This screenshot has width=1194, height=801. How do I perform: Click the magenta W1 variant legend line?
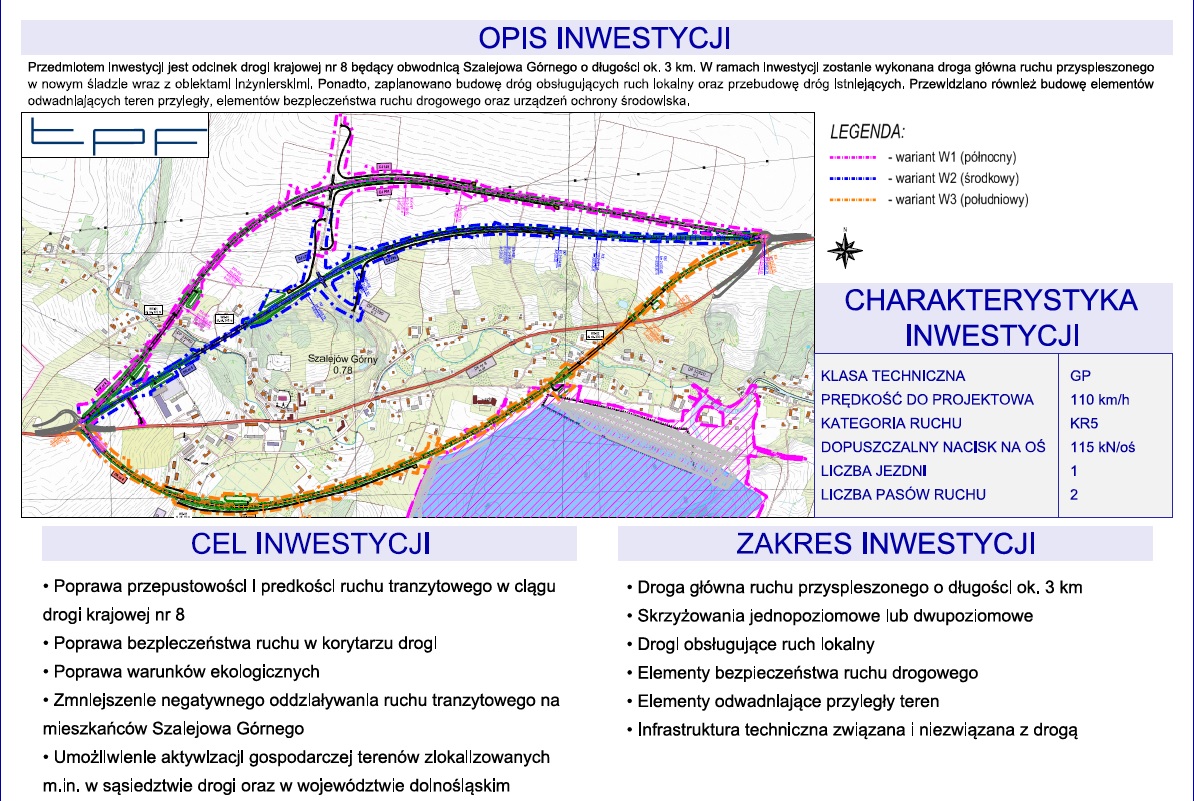(x=853, y=158)
